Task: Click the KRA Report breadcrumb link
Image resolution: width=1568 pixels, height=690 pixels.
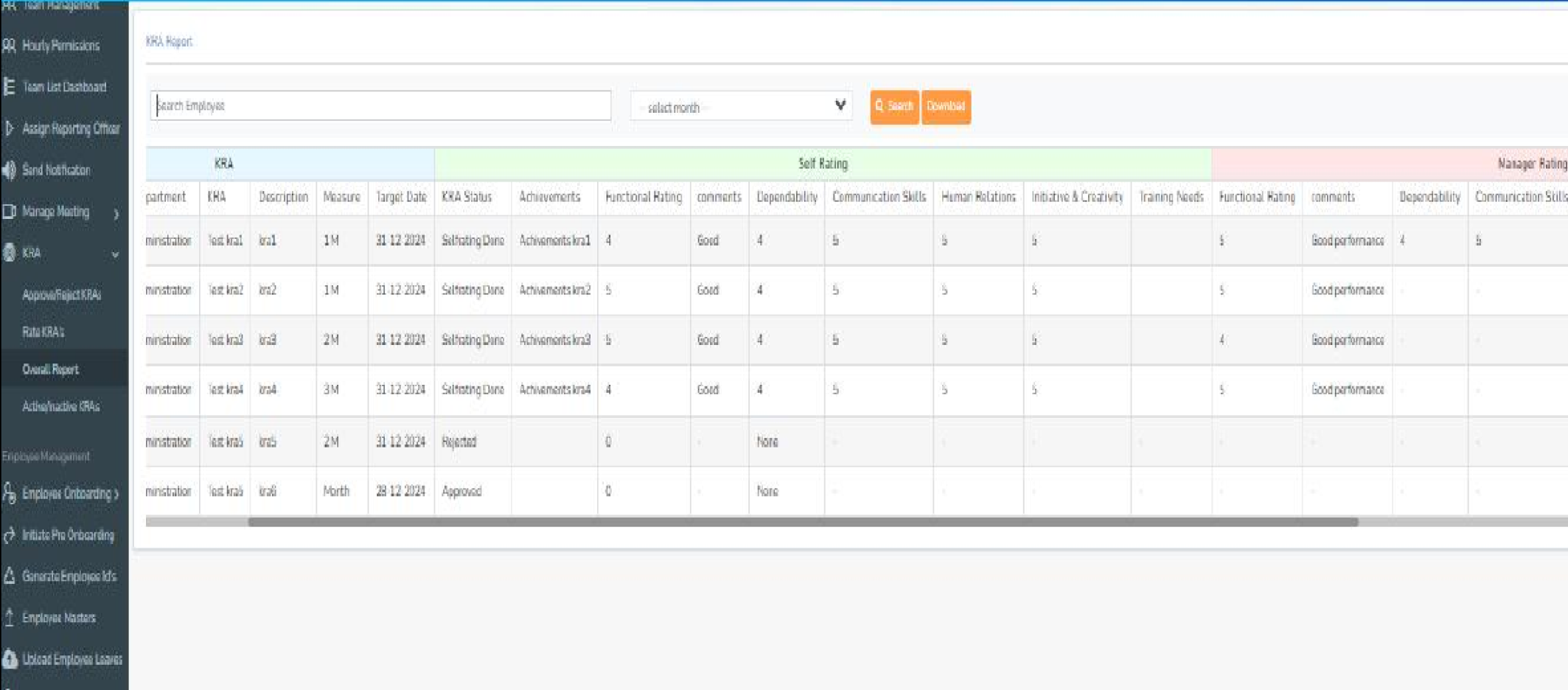Action: pyautogui.click(x=169, y=41)
